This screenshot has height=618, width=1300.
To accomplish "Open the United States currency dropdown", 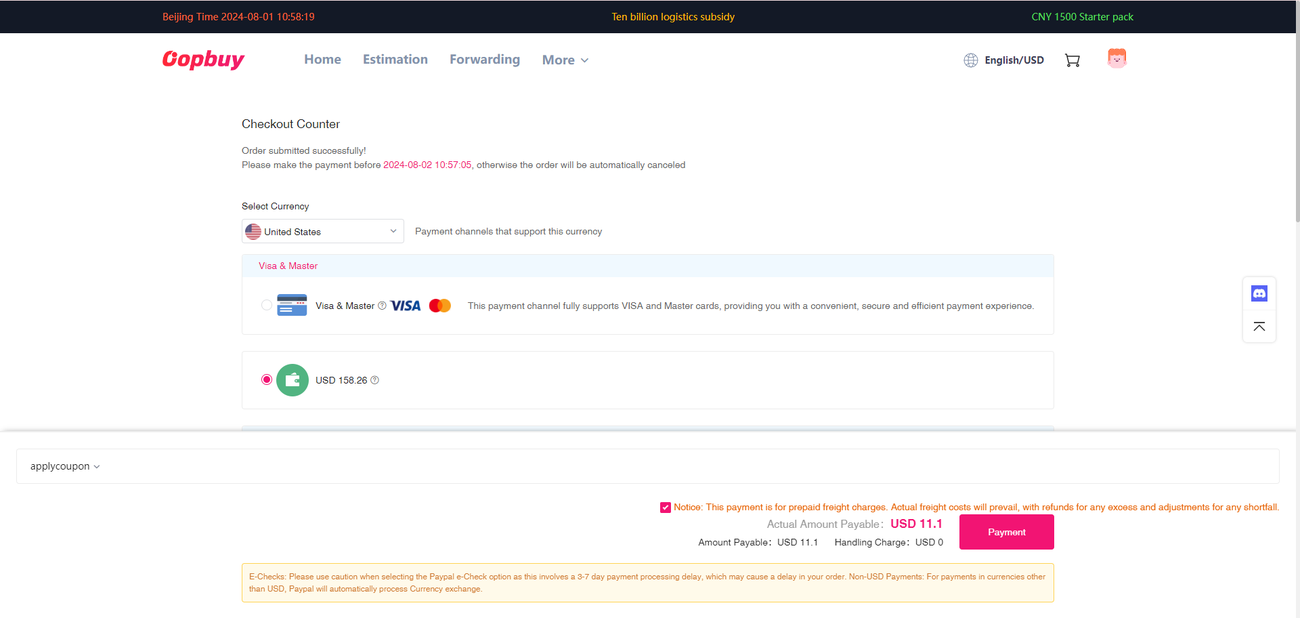I will pos(323,231).
